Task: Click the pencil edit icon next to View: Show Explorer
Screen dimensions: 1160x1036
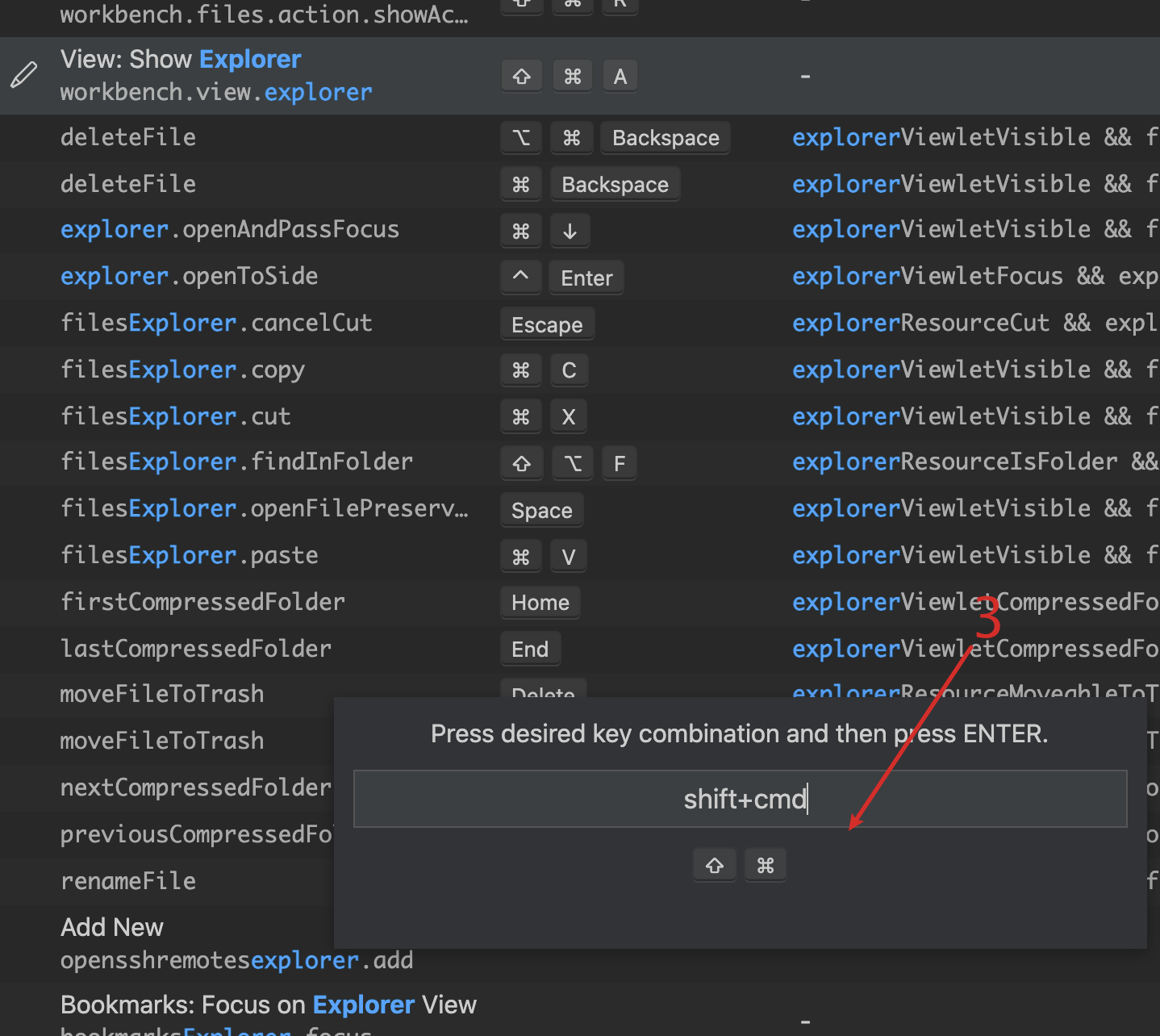Action: [23, 75]
